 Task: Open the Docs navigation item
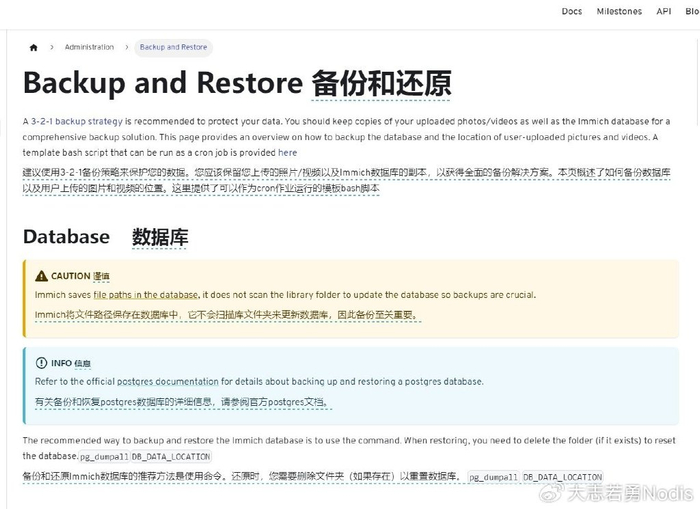(572, 11)
